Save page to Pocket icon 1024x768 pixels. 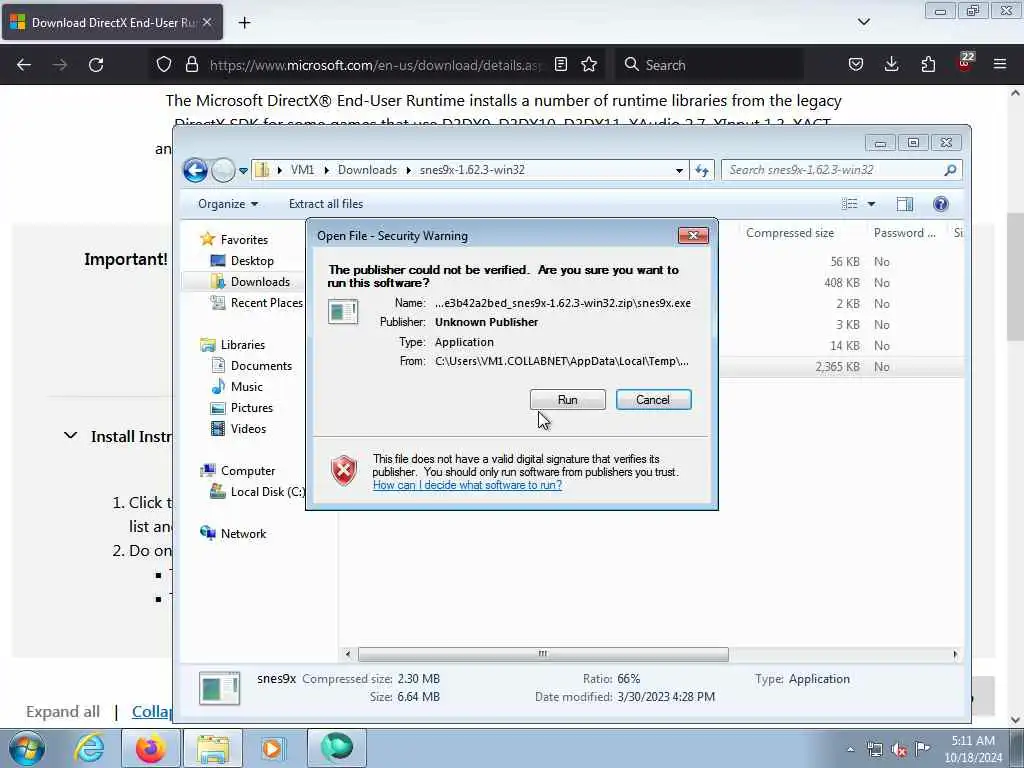[856, 65]
